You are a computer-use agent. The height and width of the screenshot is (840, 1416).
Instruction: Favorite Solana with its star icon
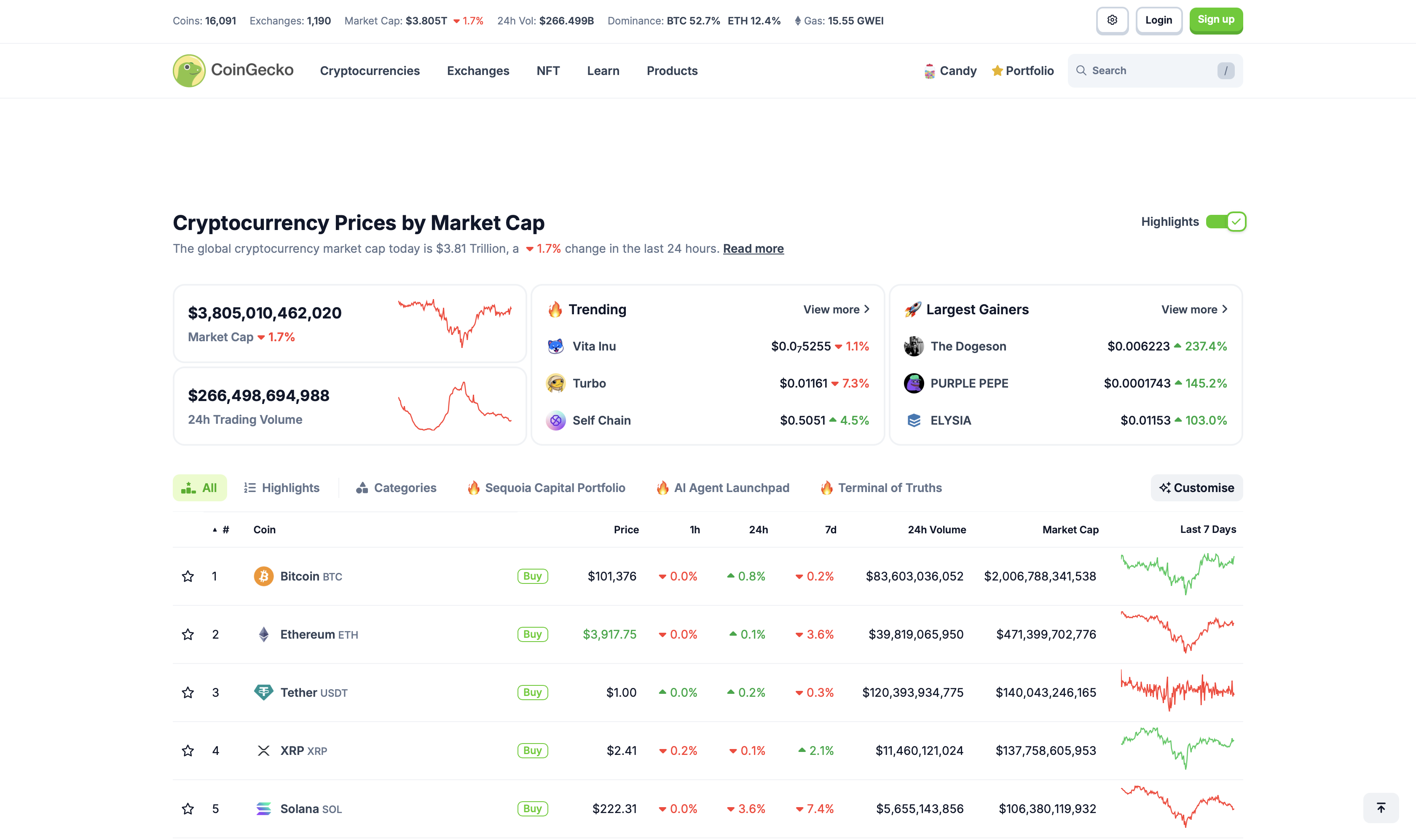188,809
